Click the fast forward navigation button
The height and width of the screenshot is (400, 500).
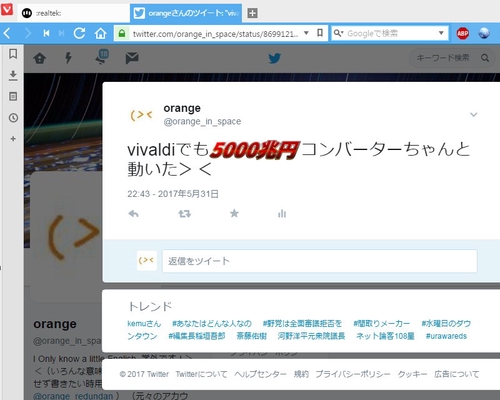[61, 33]
